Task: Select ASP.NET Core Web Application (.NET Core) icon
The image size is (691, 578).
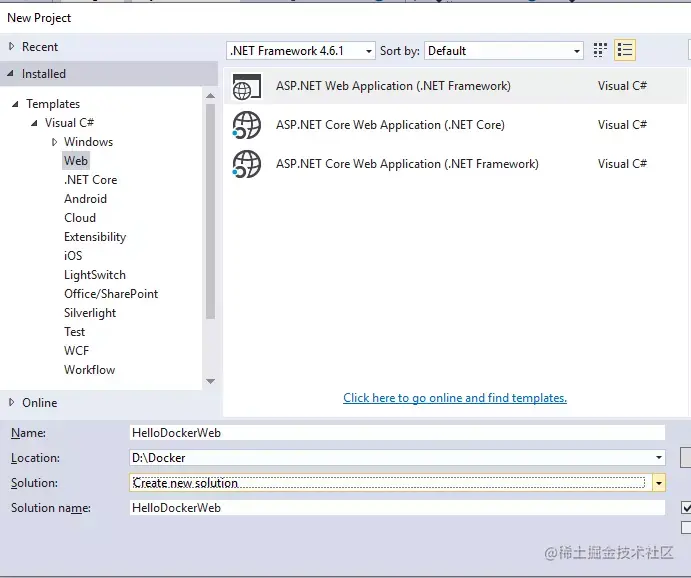Action: coord(247,125)
